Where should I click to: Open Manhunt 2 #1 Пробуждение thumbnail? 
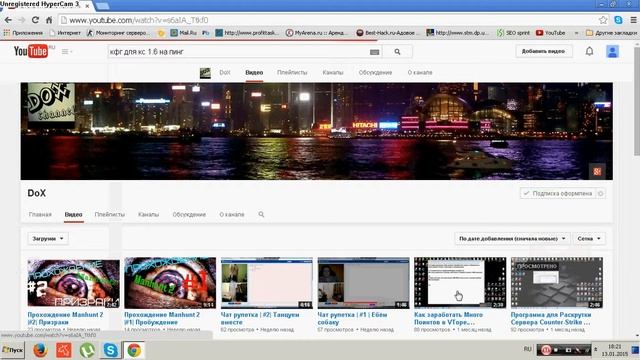coord(170,282)
